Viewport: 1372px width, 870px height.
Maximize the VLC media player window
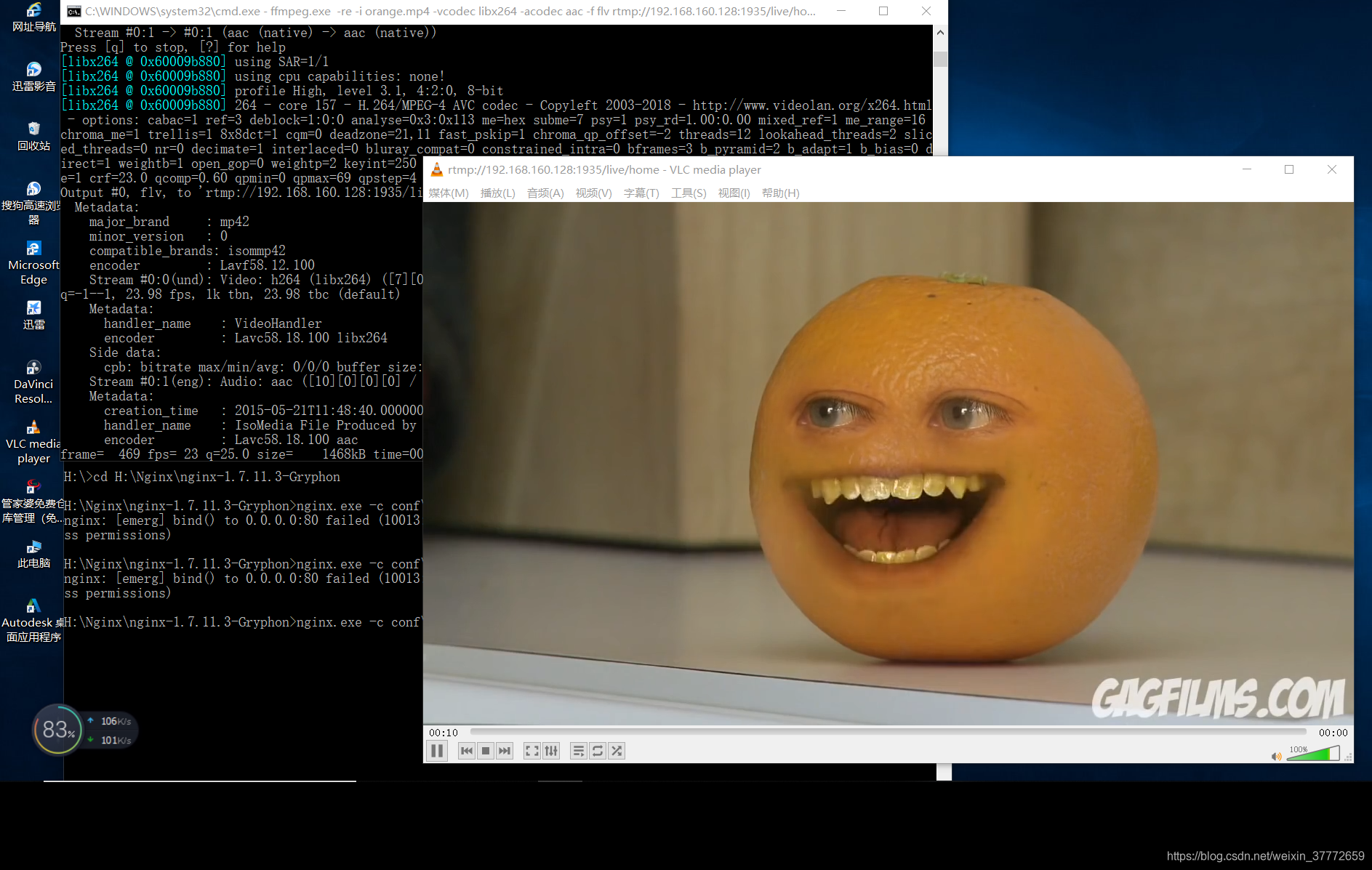(1289, 169)
